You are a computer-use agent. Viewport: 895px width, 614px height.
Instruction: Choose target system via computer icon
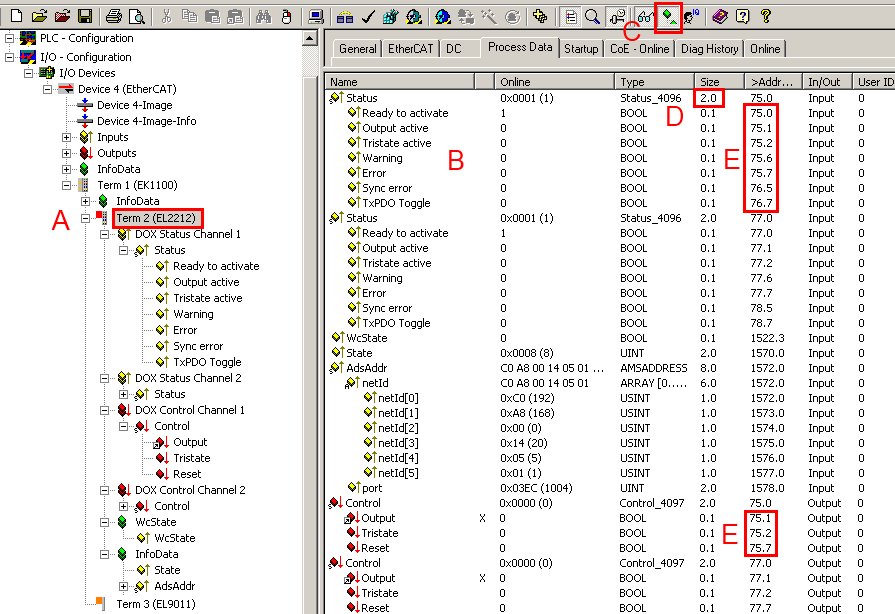pos(315,17)
